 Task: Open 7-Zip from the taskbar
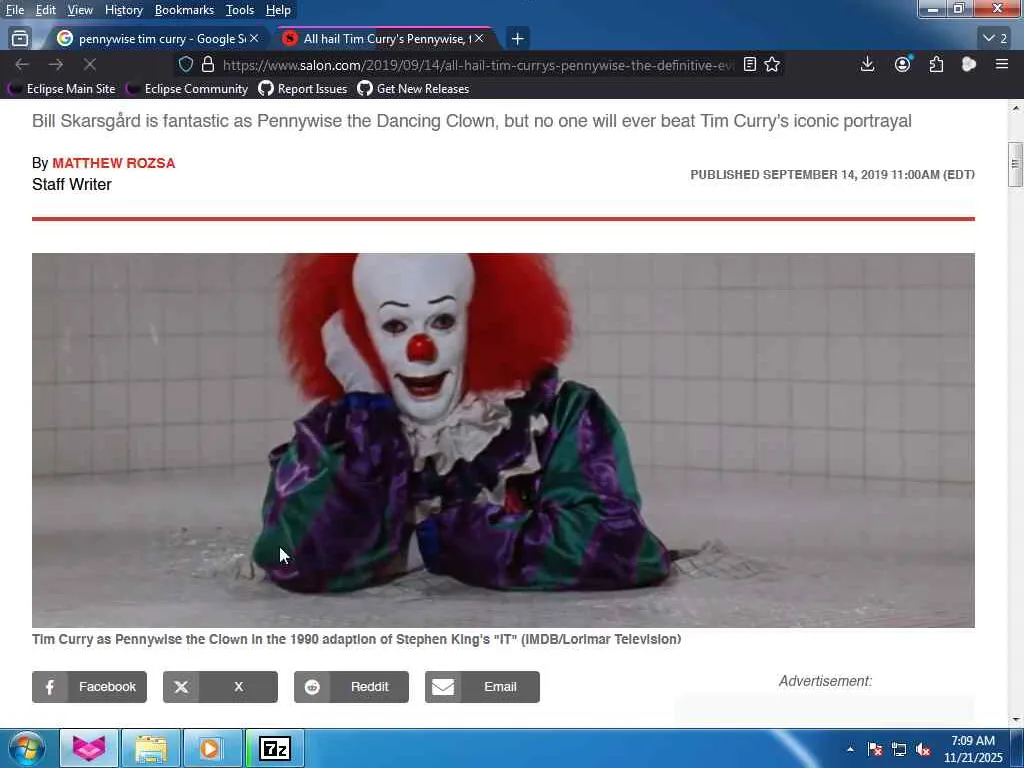click(274, 748)
